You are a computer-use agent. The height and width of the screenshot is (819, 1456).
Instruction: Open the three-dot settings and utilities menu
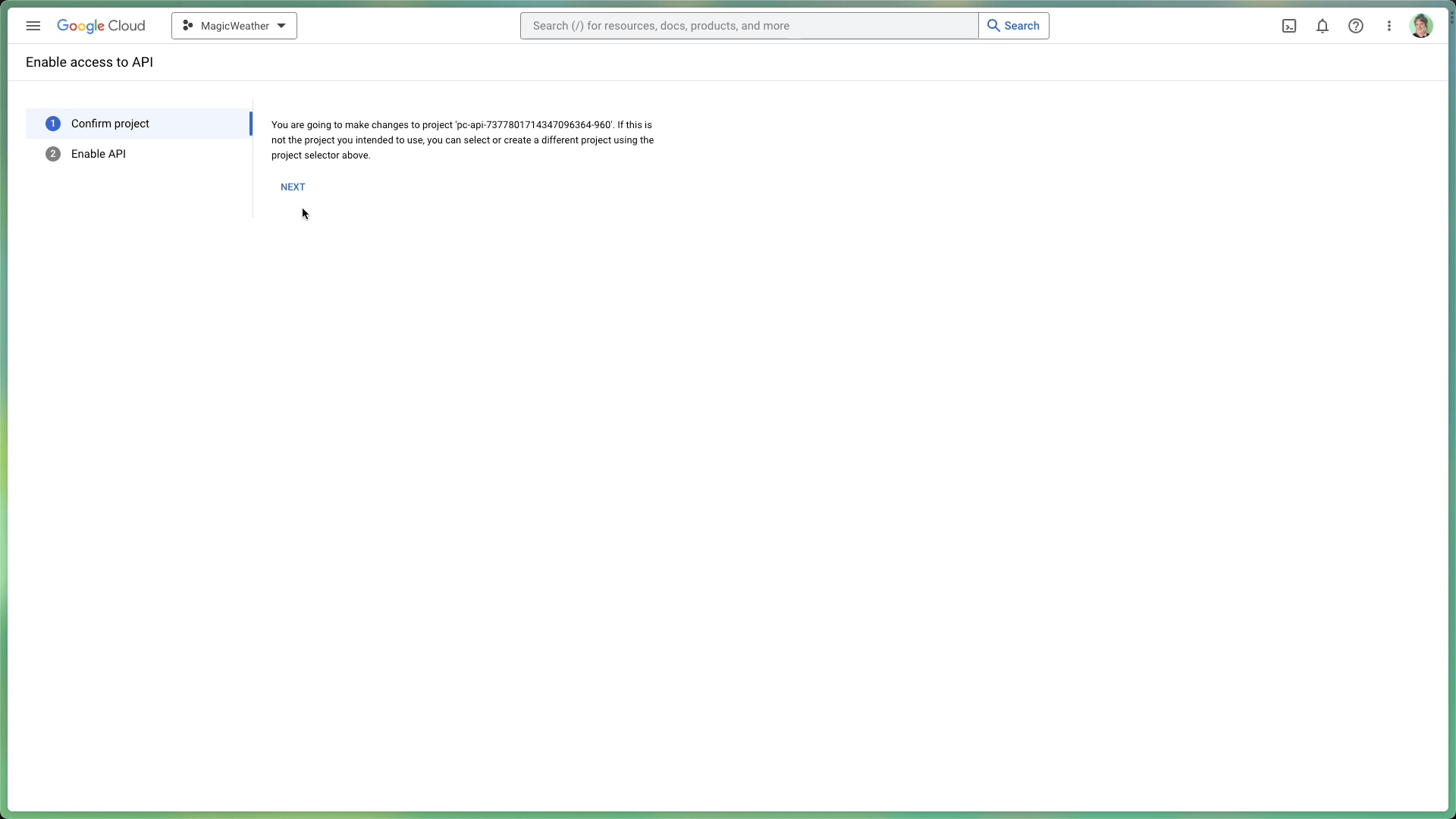point(1389,26)
